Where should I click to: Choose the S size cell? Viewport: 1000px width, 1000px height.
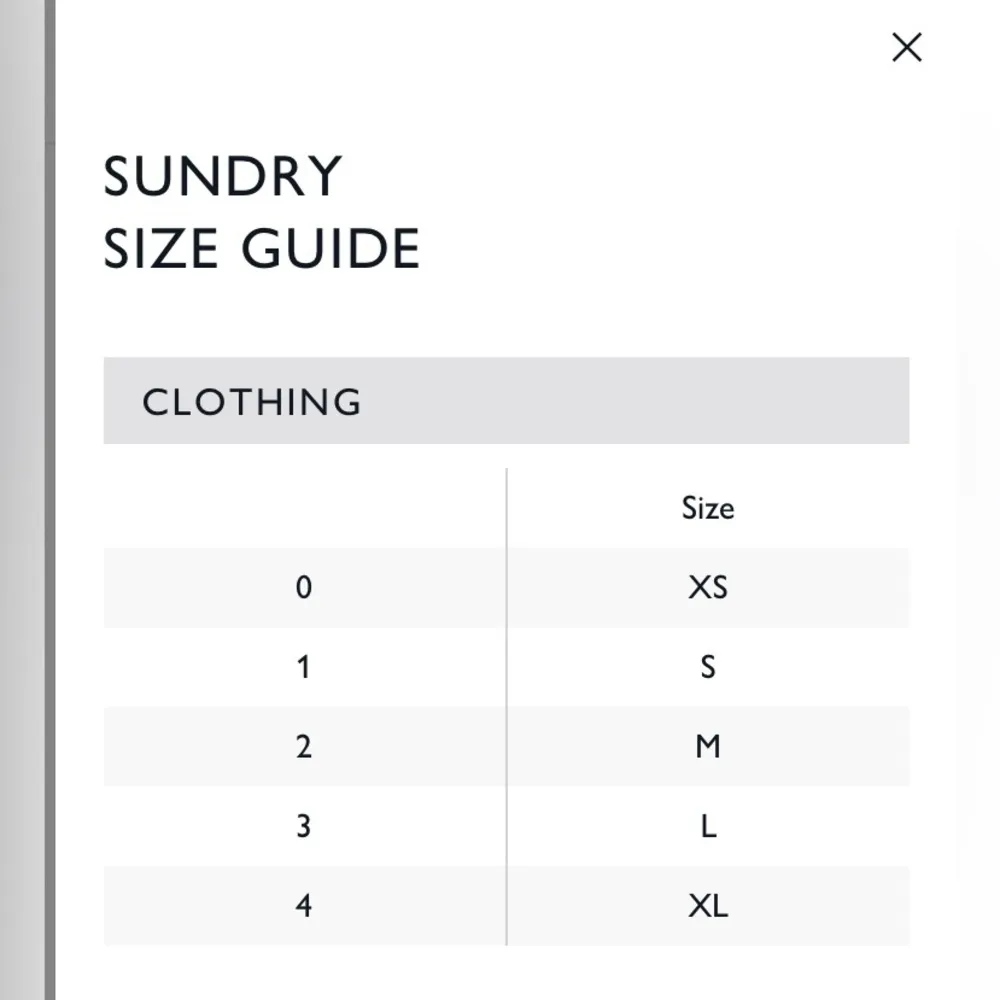point(708,667)
